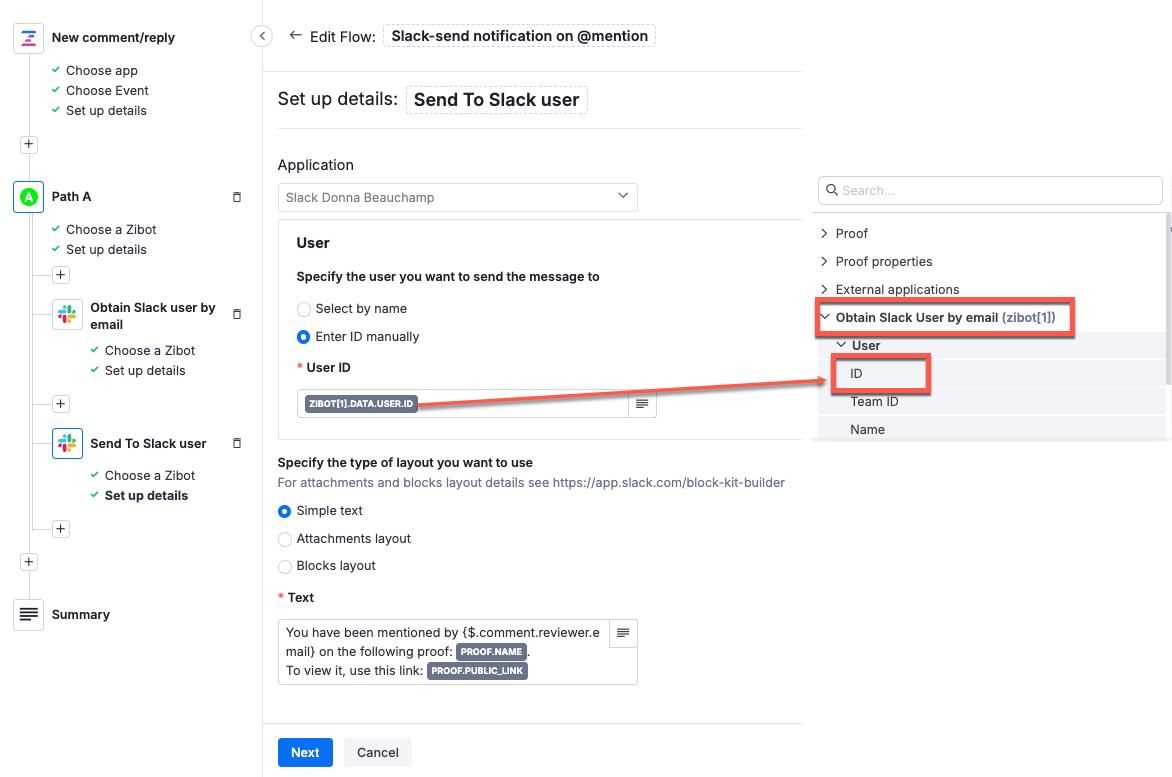Viewport: 1172px width, 777px height.
Task: Choose the Attachments layout radio button
Action: [x=285, y=539]
